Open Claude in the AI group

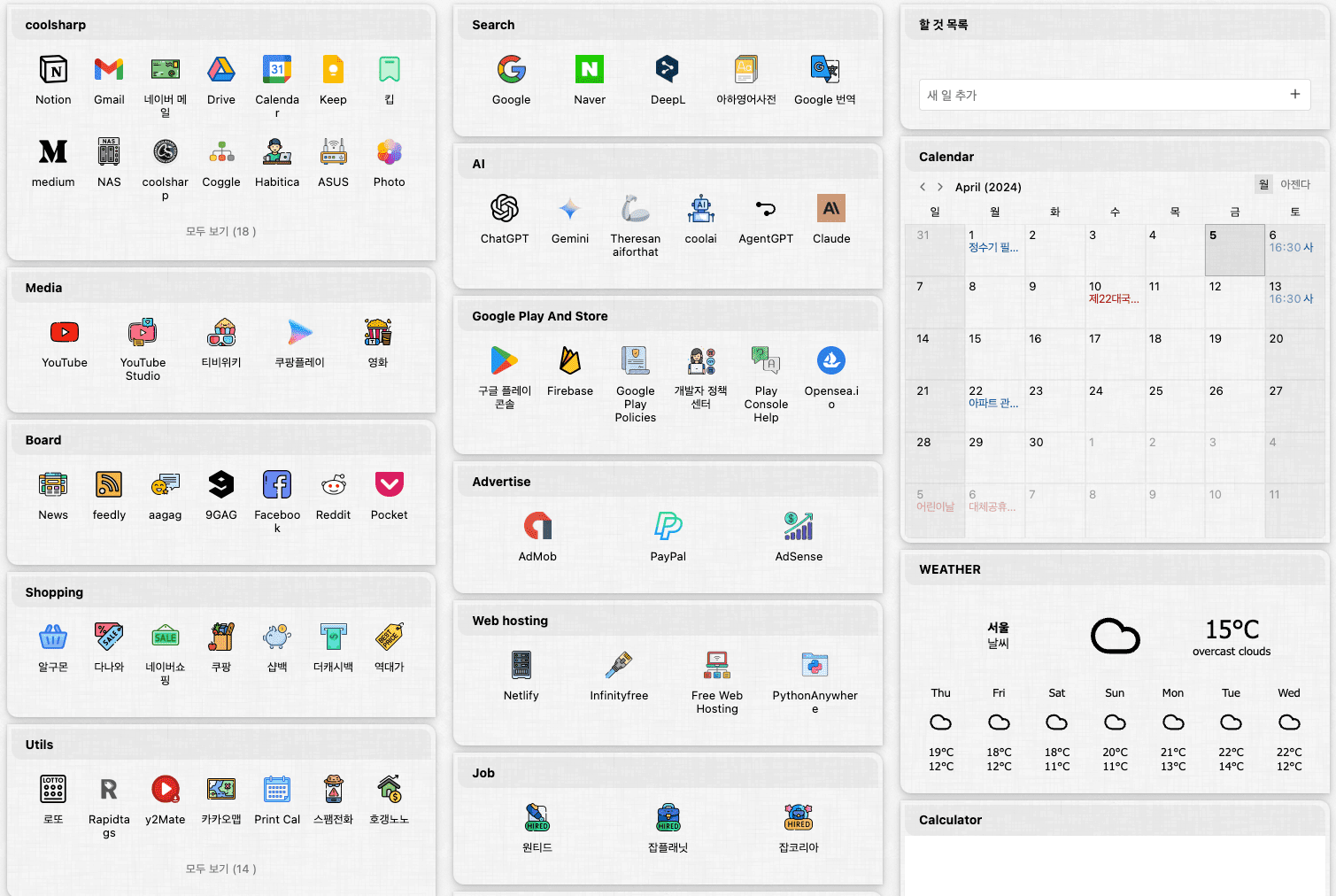point(831,209)
